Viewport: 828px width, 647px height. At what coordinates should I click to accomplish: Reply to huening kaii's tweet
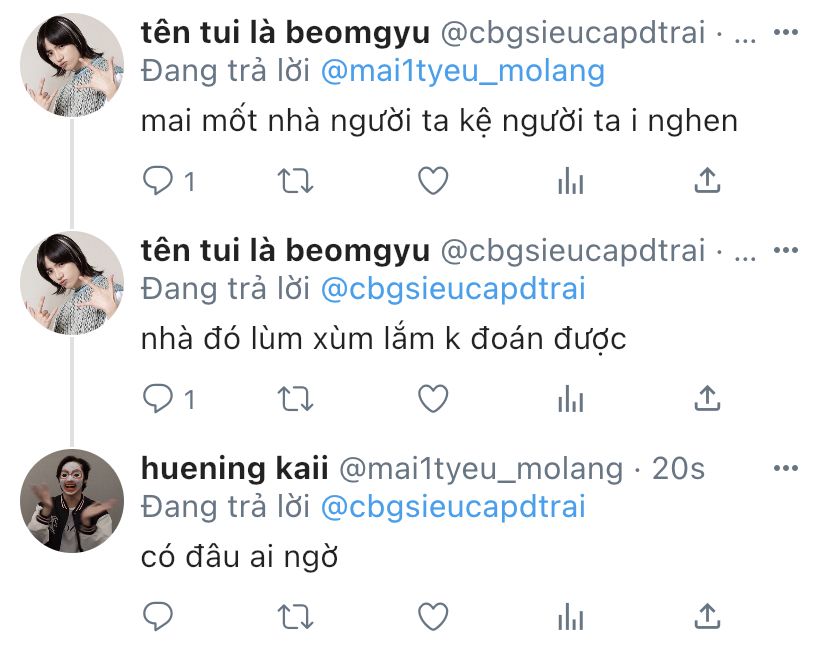[158, 616]
